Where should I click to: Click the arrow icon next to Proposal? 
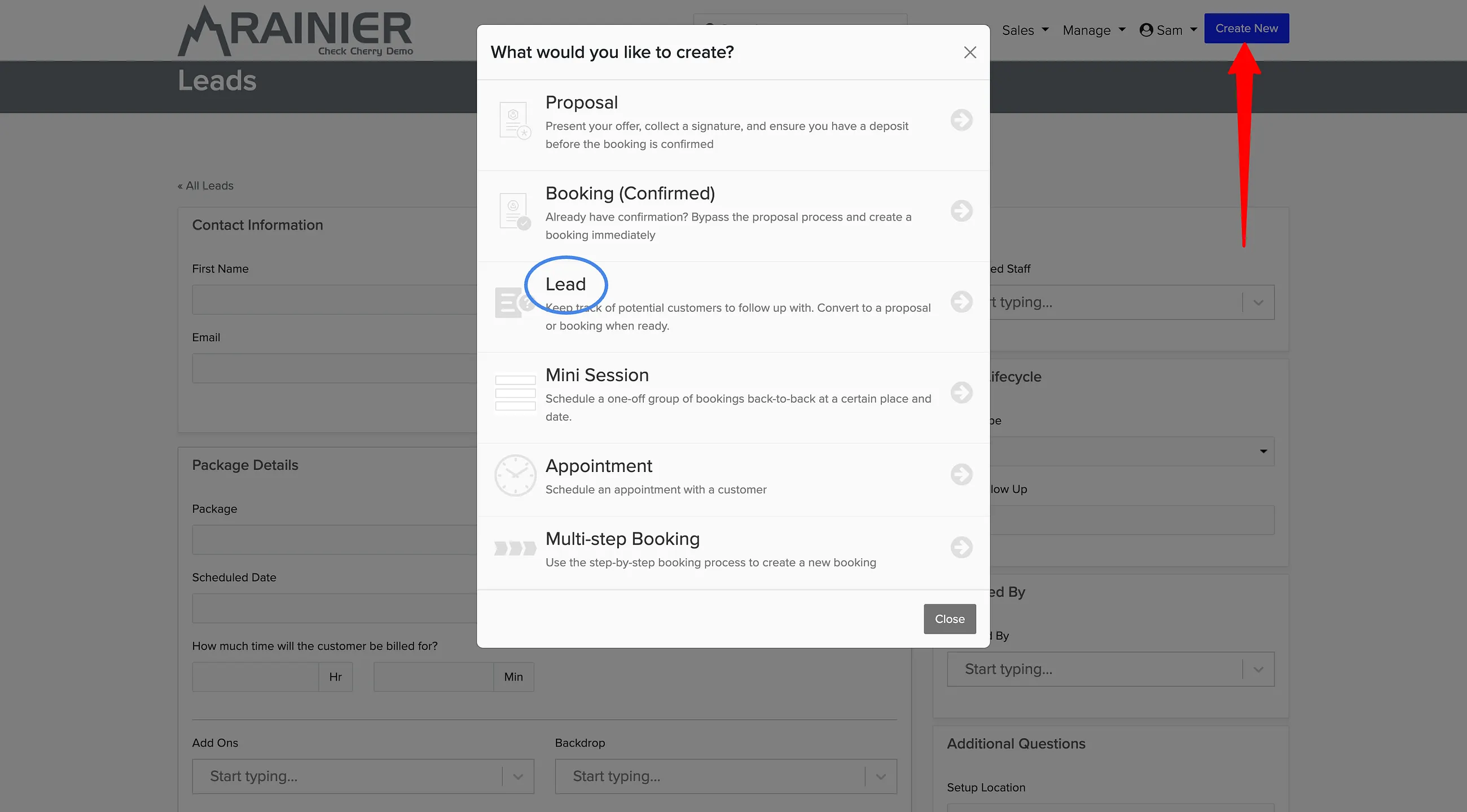click(x=961, y=120)
